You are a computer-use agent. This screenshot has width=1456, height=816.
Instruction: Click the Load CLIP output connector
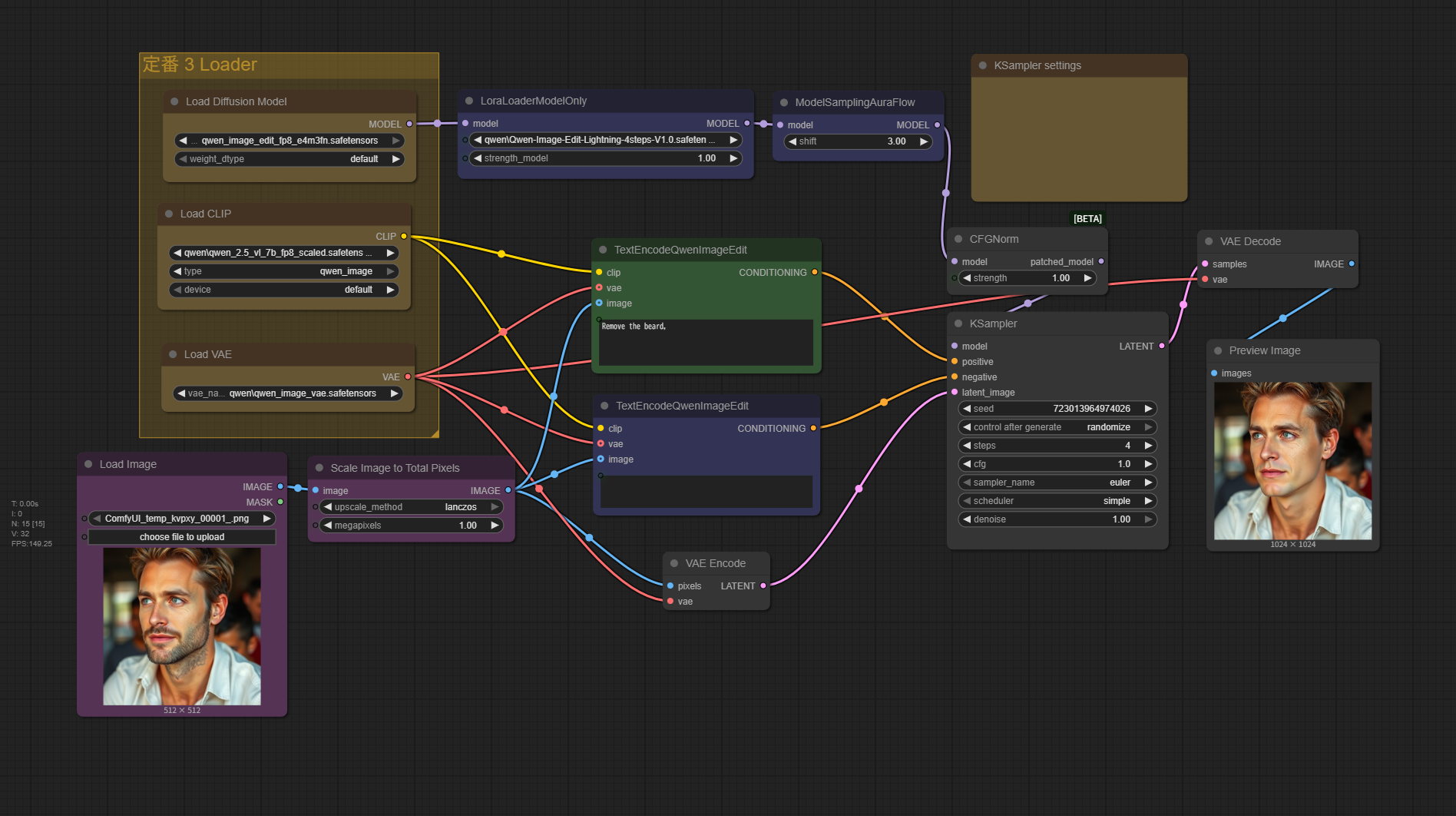tap(404, 236)
